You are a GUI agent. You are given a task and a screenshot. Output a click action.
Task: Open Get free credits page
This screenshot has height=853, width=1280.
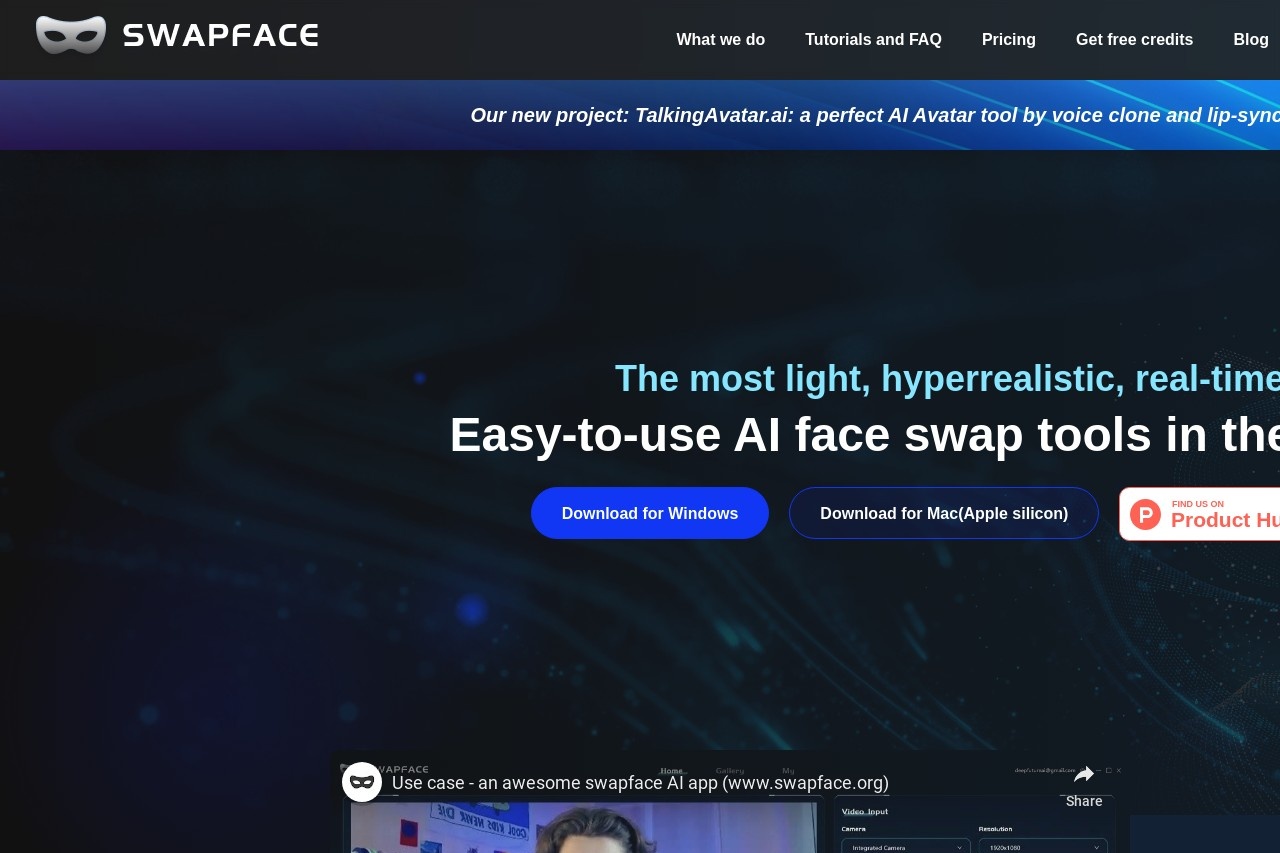tap(1134, 40)
